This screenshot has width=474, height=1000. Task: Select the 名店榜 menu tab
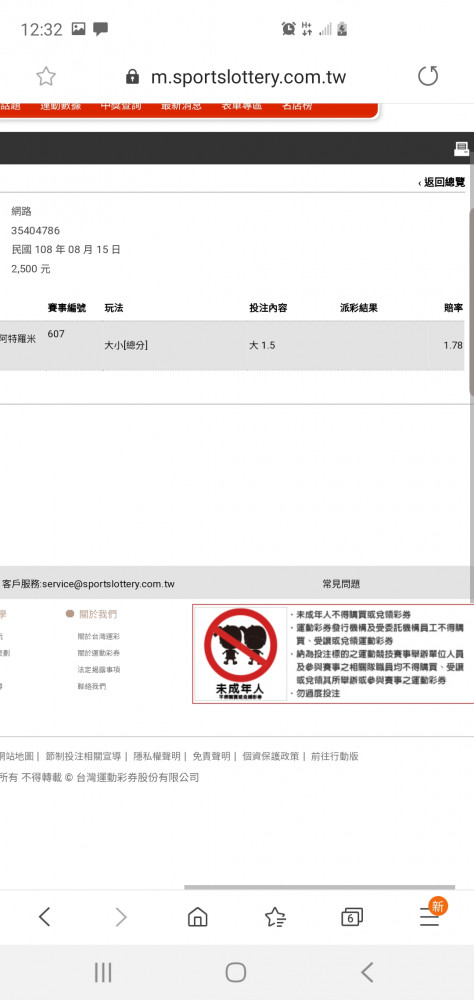tap(297, 106)
